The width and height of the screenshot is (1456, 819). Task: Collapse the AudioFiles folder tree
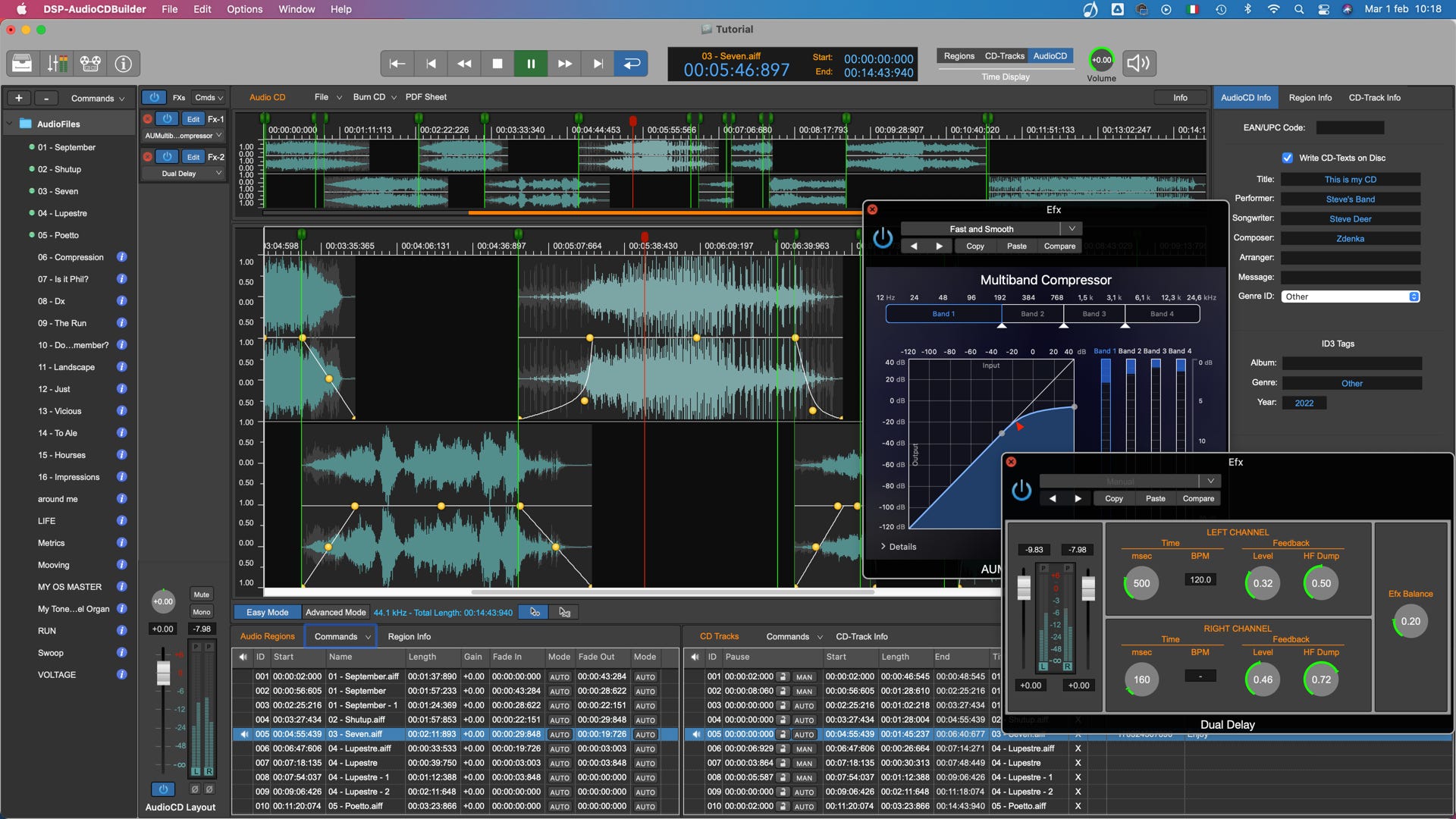tap(9, 124)
